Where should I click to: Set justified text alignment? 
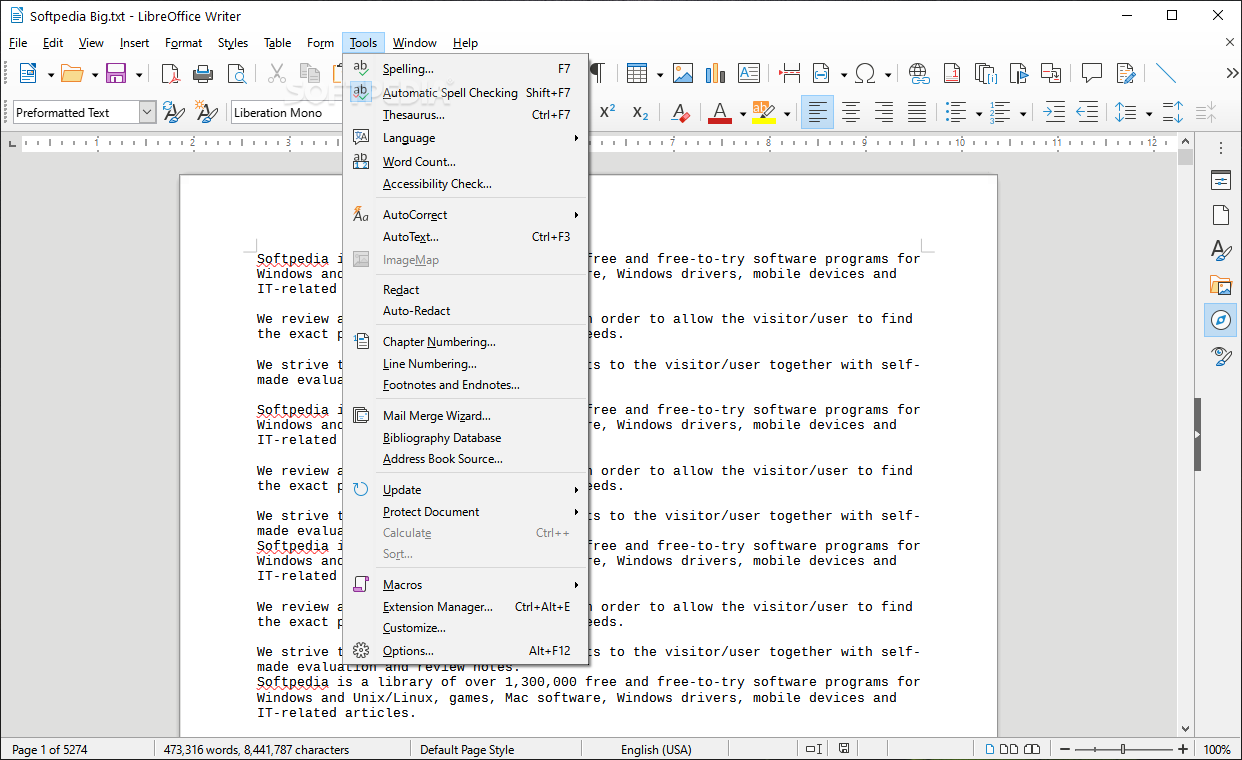[x=916, y=112]
